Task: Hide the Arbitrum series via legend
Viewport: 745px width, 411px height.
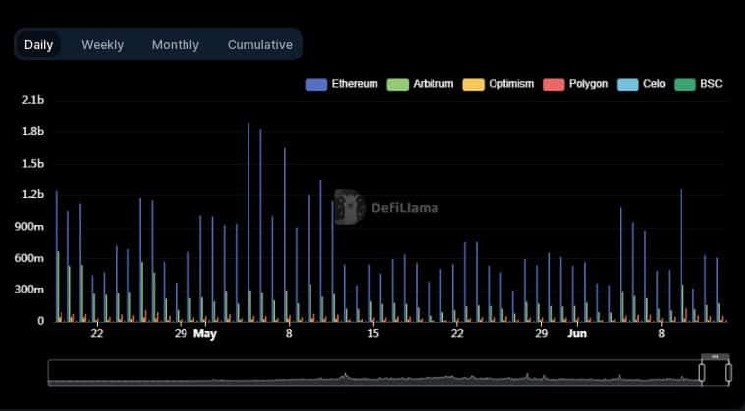Action: pos(426,84)
